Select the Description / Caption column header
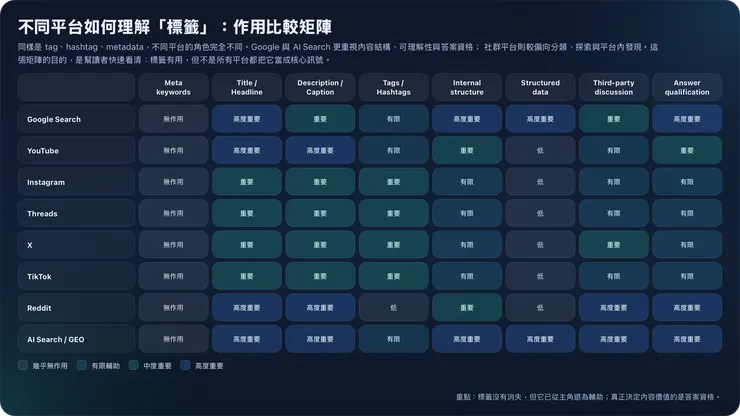The width and height of the screenshot is (740, 416). (320, 87)
